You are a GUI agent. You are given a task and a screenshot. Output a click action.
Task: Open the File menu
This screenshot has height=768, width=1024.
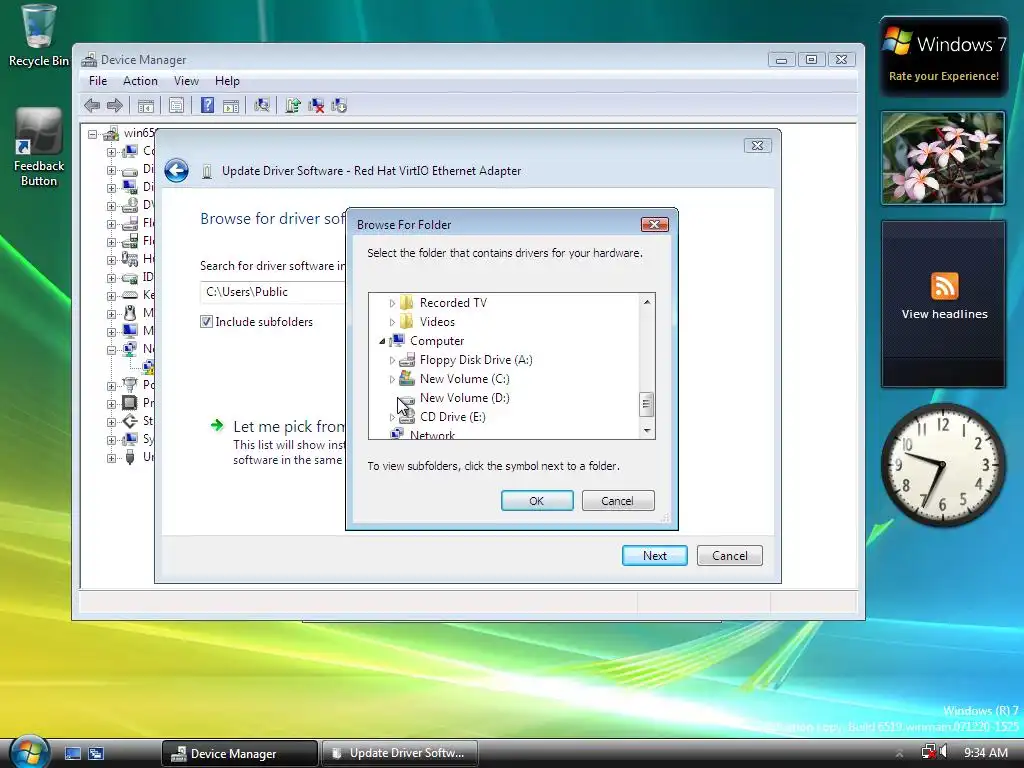(x=98, y=81)
